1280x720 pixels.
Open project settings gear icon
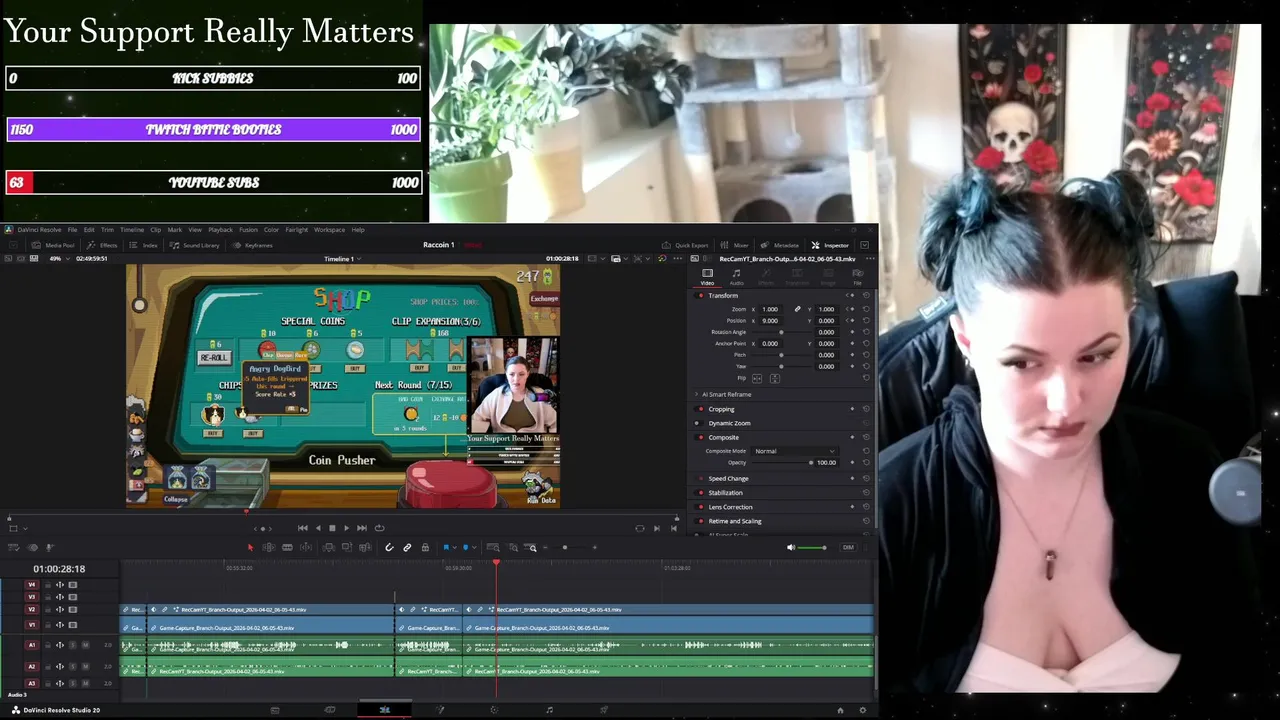click(x=862, y=710)
